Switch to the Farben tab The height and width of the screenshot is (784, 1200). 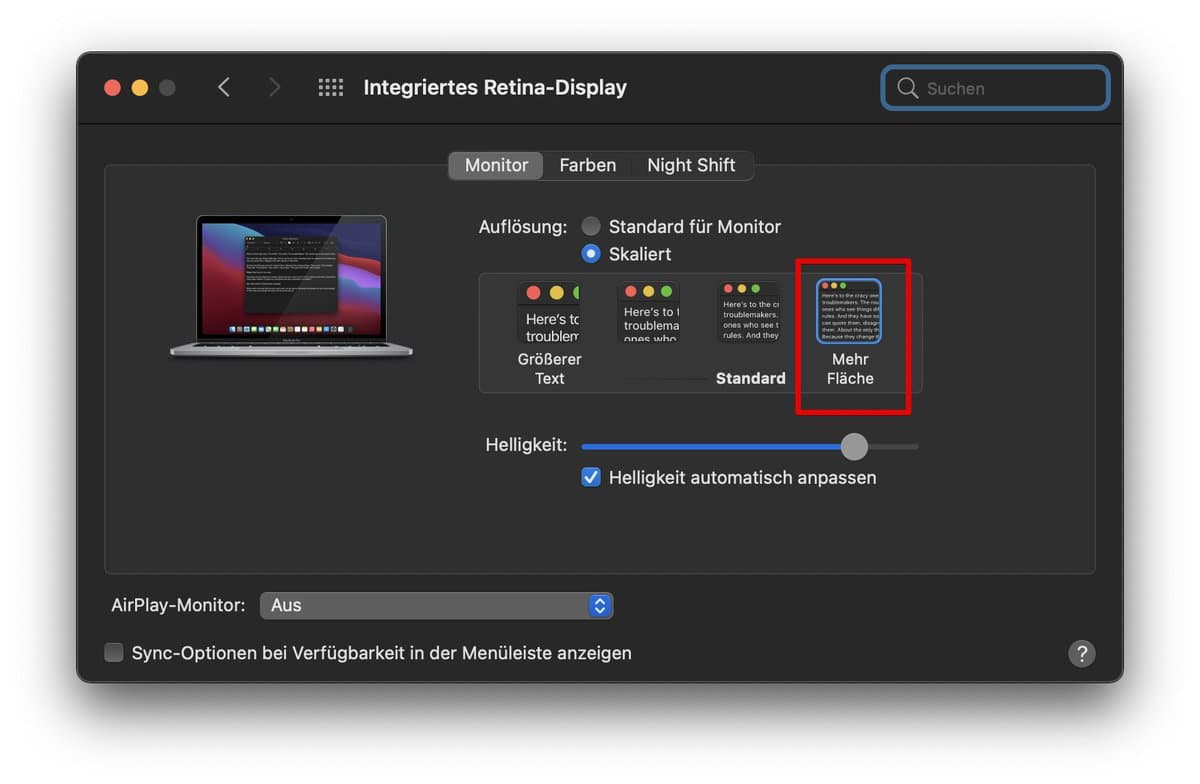587,165
